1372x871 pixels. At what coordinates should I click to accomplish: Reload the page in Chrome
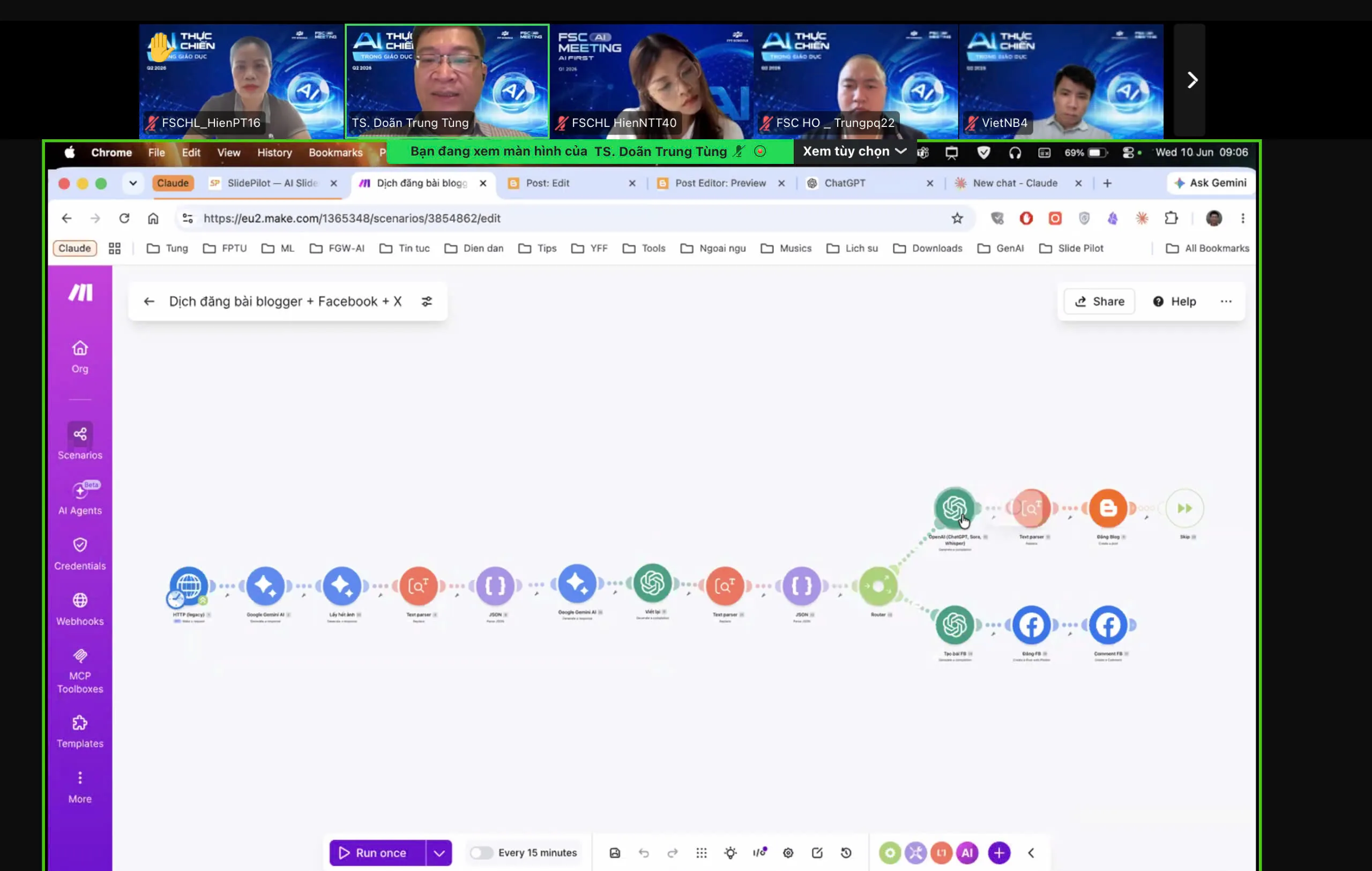point(124,218)
